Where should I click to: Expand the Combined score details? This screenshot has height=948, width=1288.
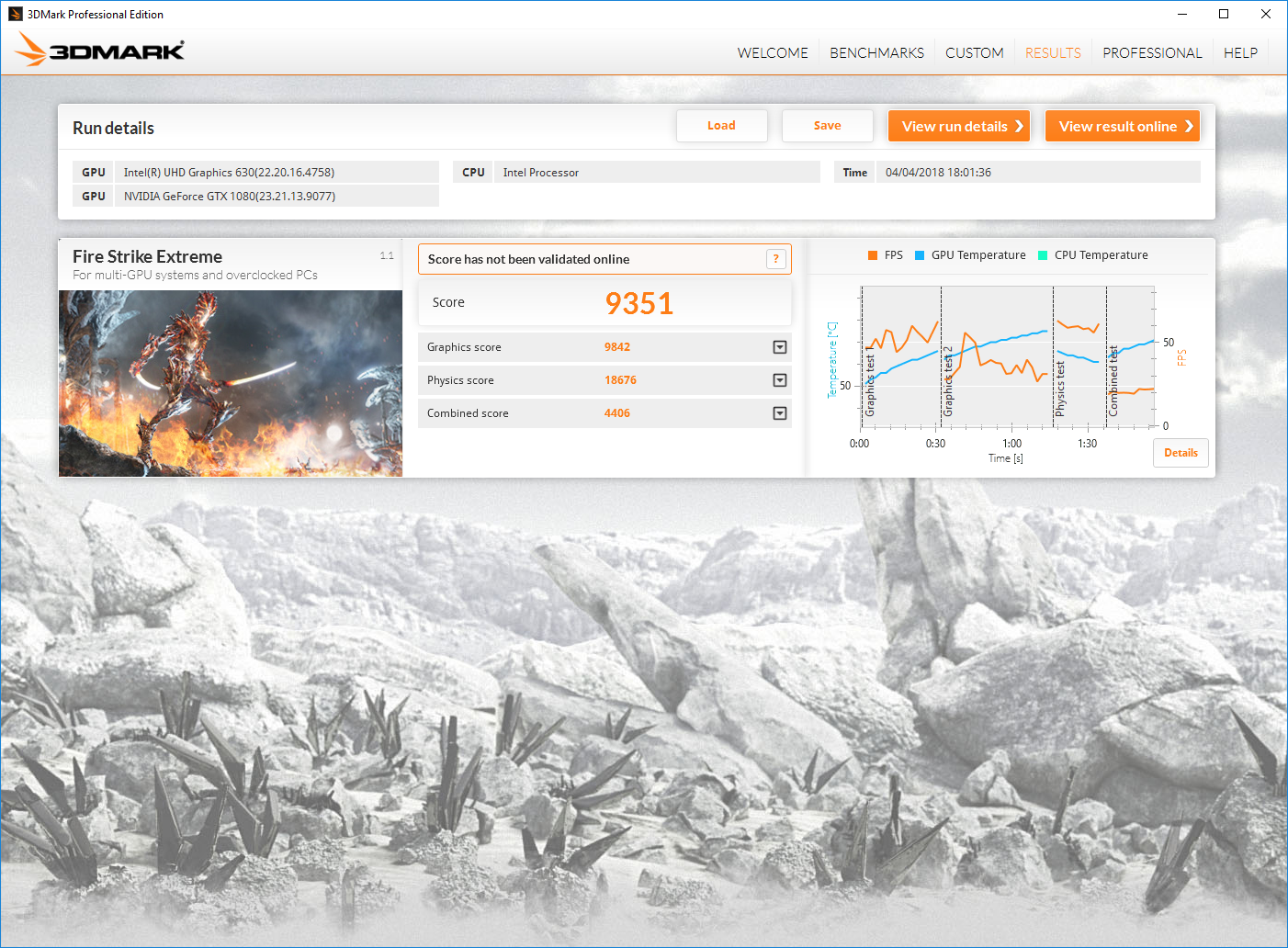[x=780, y=413]
